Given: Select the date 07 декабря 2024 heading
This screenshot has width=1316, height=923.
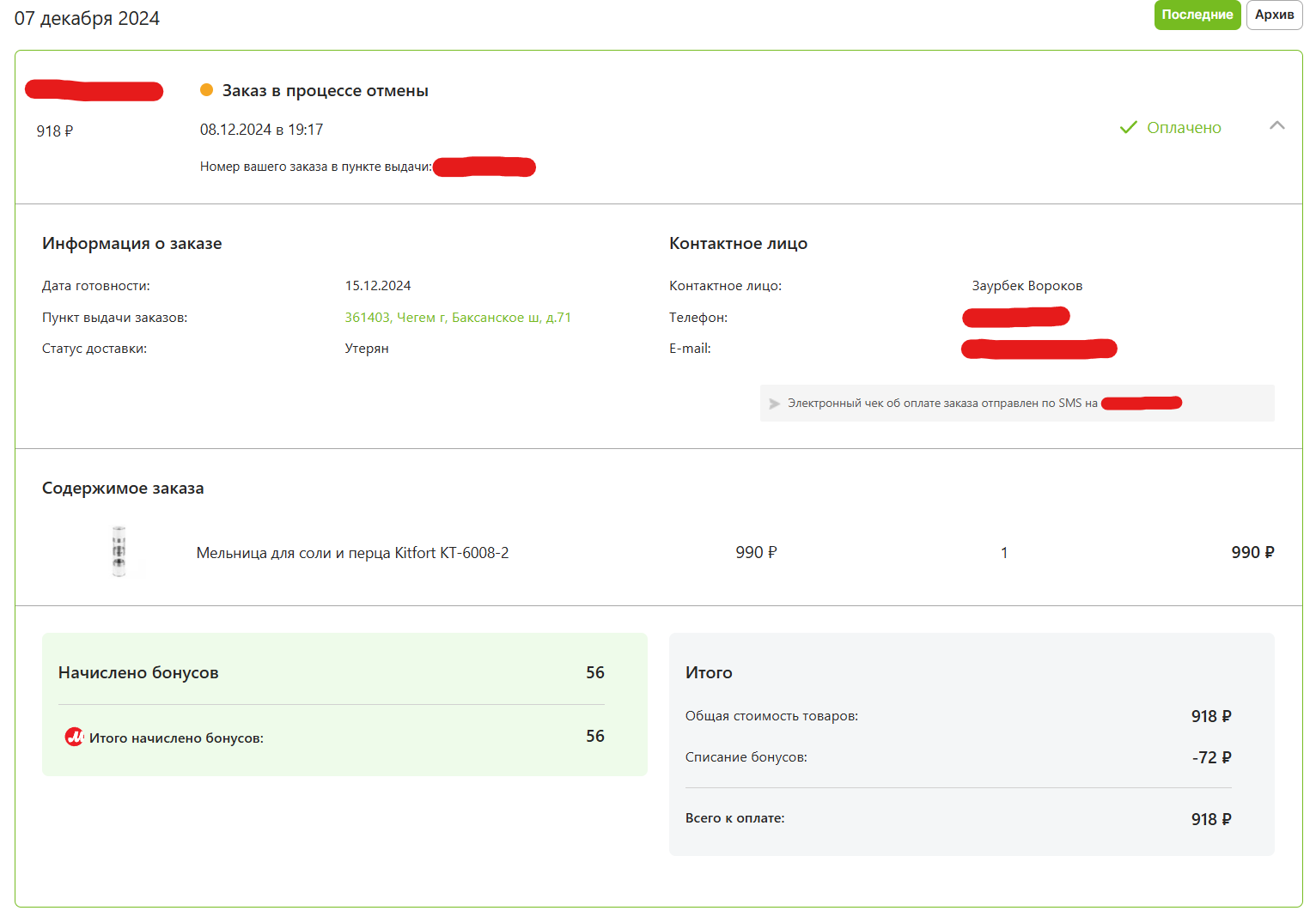Looking at the screenshot, I should [87, 19].
